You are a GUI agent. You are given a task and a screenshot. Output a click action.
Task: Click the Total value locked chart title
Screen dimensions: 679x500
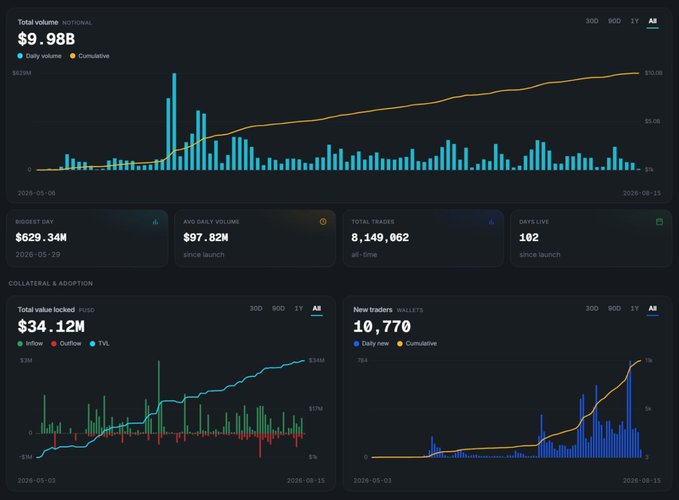coord(46,310)
